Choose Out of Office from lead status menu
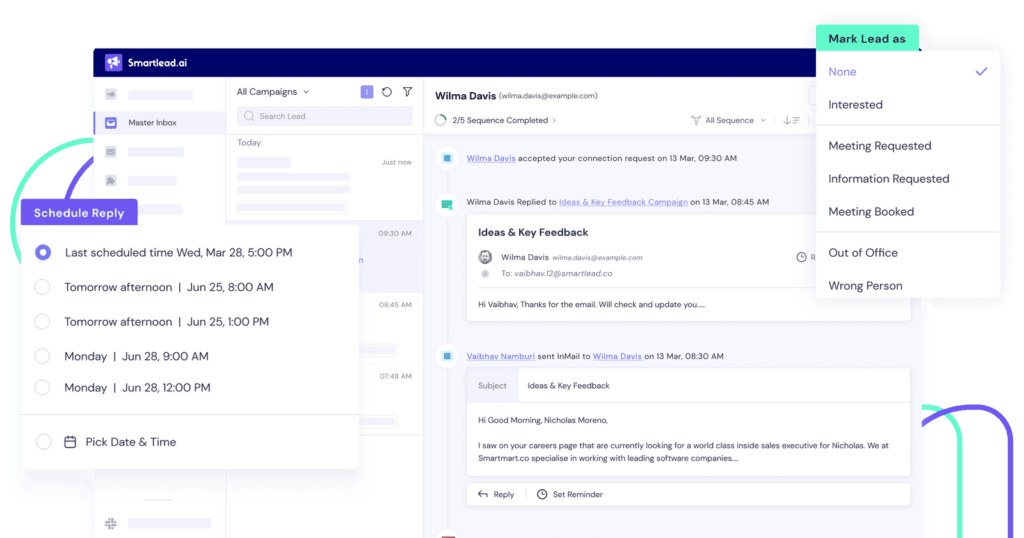This screenshot has height=538, width=1024. (863, 253)
